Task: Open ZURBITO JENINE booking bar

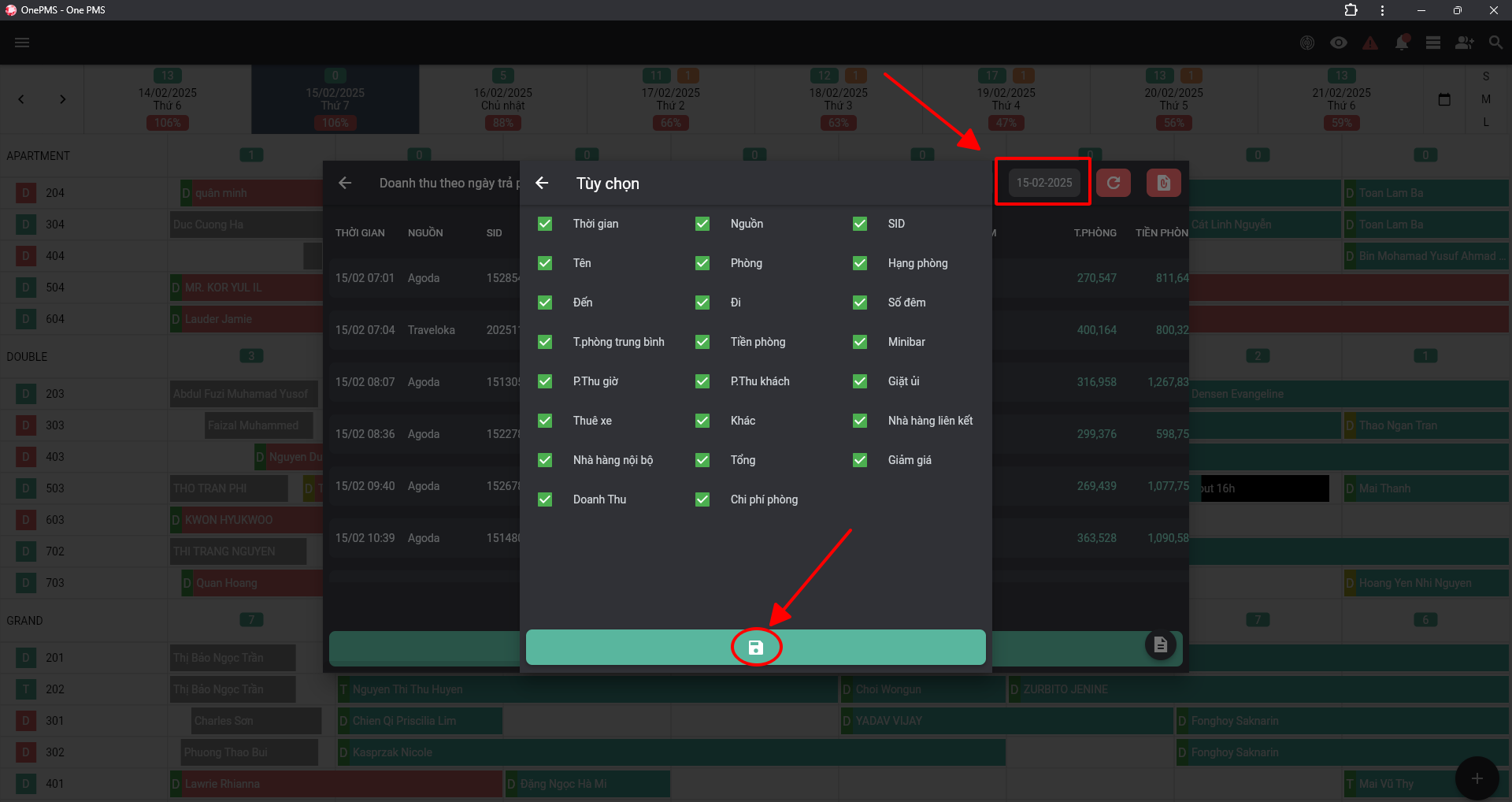Action: point(1258,689)
